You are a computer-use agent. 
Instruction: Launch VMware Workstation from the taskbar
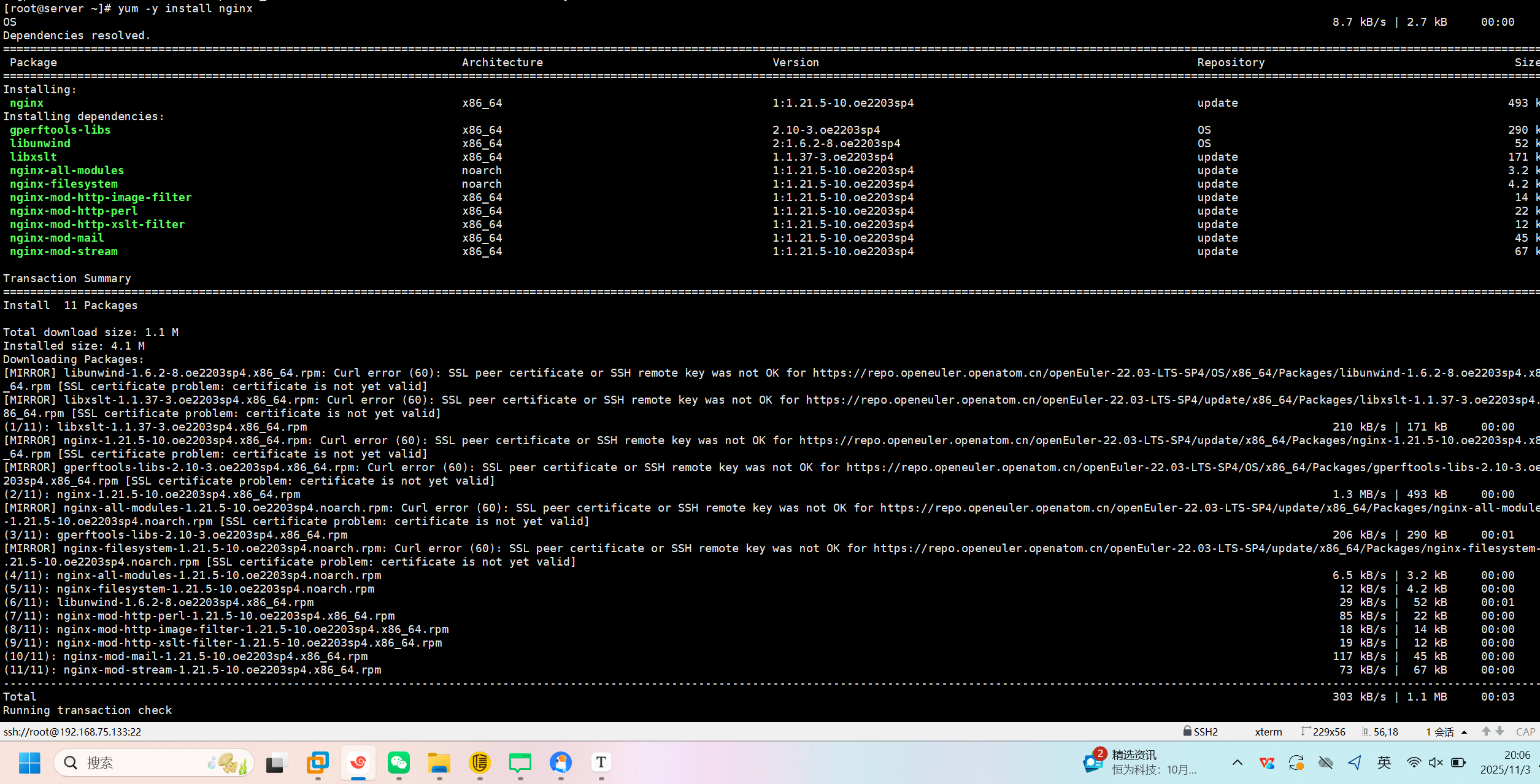pyautogui.click(x=318, y=763)
